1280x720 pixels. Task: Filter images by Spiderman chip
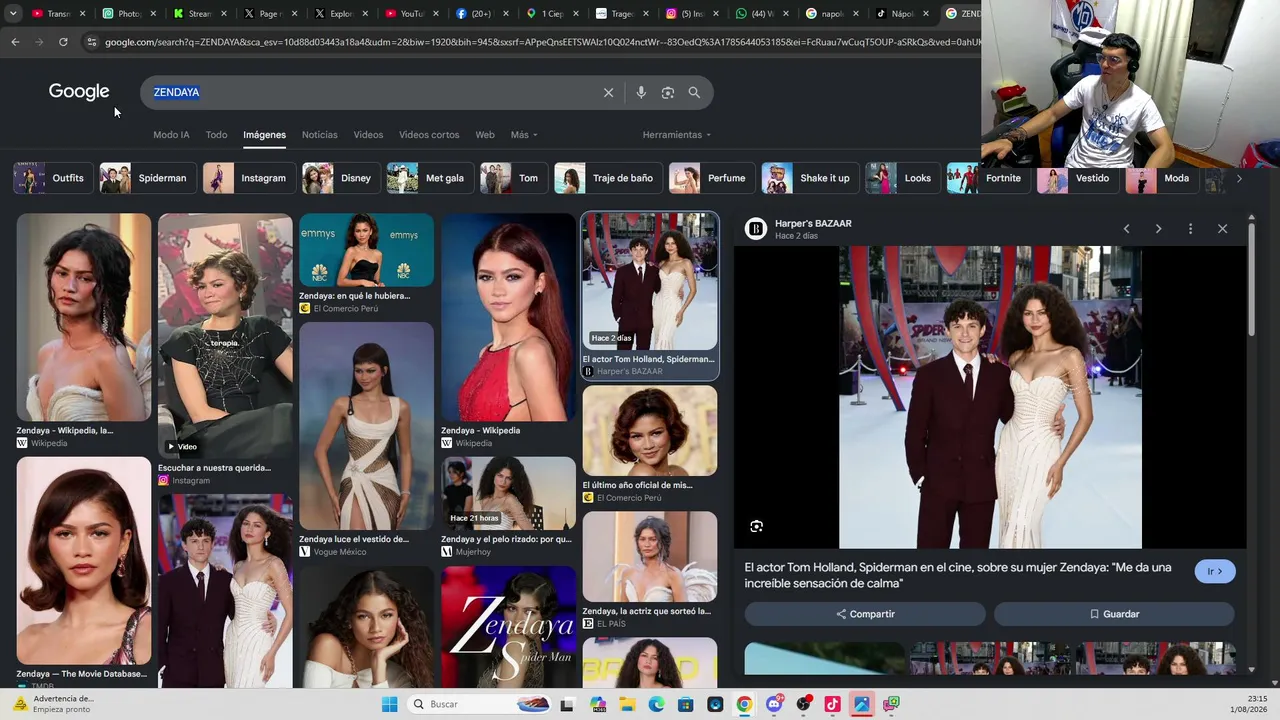pyautogui.click(x=146, y=178)
